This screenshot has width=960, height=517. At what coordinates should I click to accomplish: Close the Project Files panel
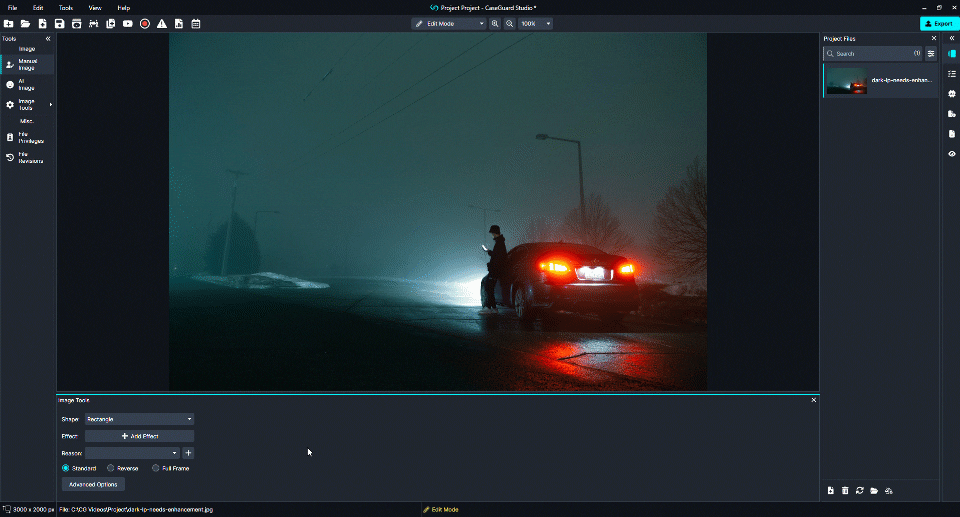[934, 39]
